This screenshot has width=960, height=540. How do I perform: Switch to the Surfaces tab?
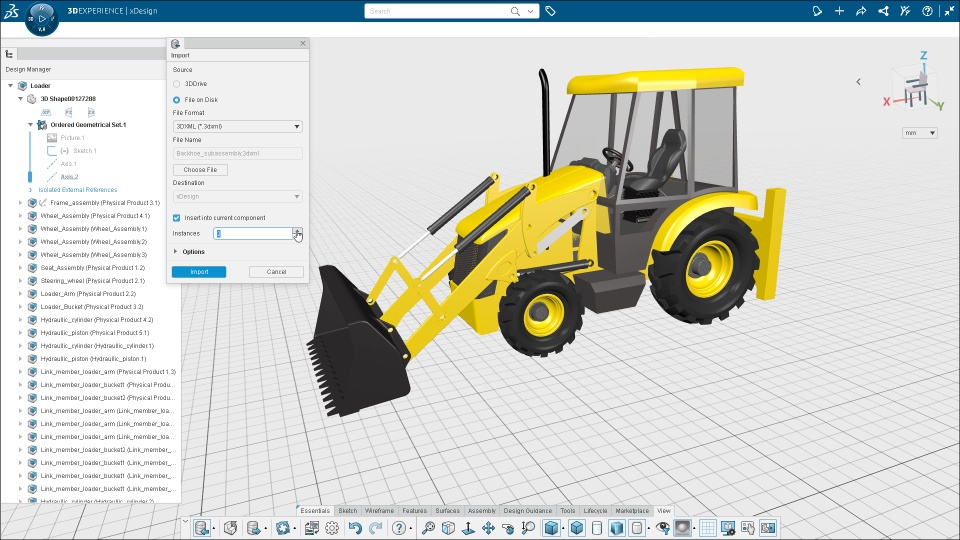pos(448,511)
